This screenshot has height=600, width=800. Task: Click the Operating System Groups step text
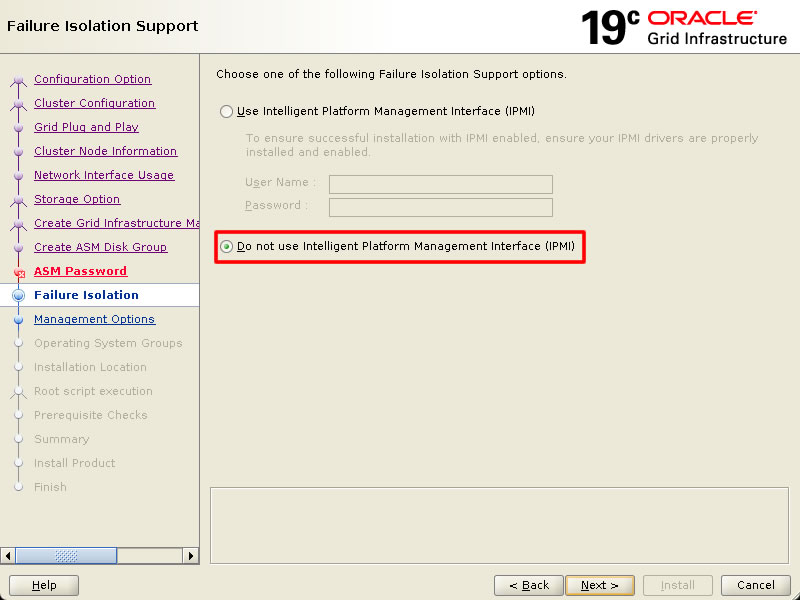108,343
